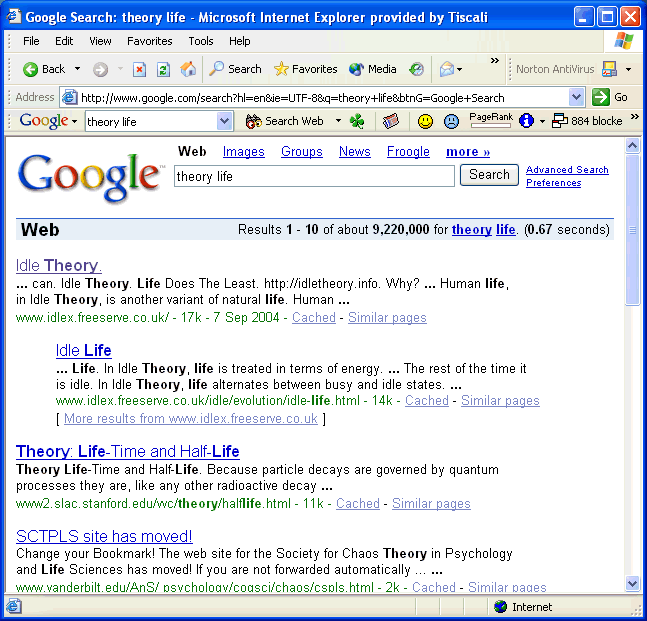Click the Stop loading icon
Image resolution: width=647 pixels, height=621 pixels.
[x=139, y=69]
